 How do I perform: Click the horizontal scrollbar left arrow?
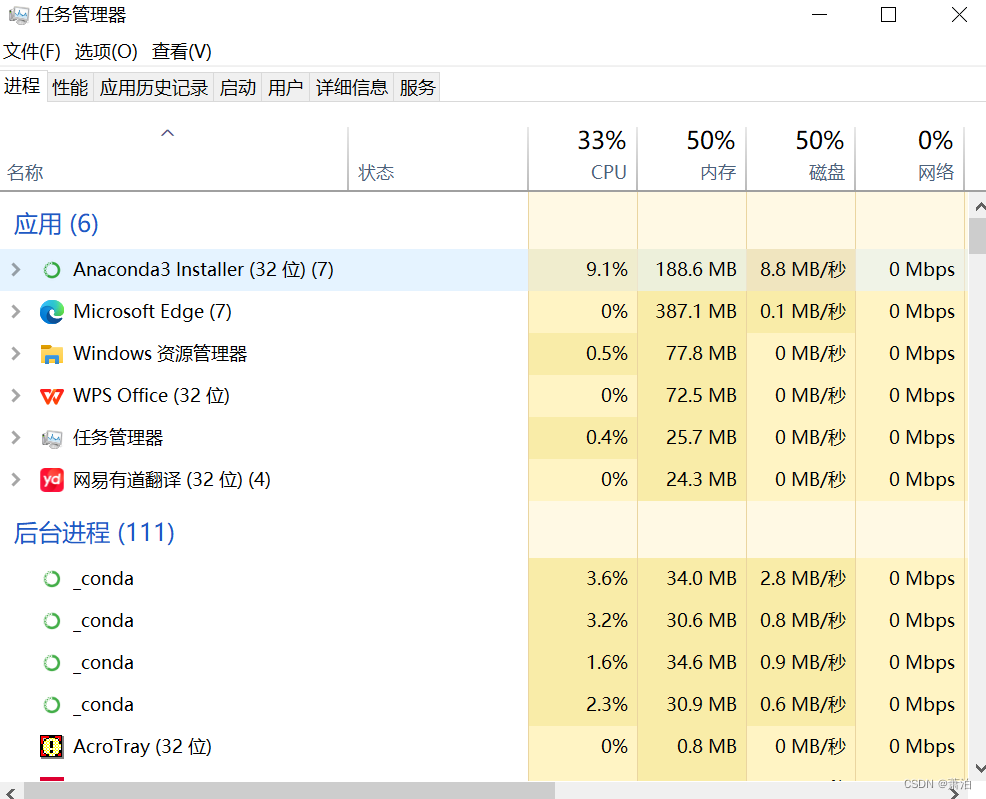point(11,793)
